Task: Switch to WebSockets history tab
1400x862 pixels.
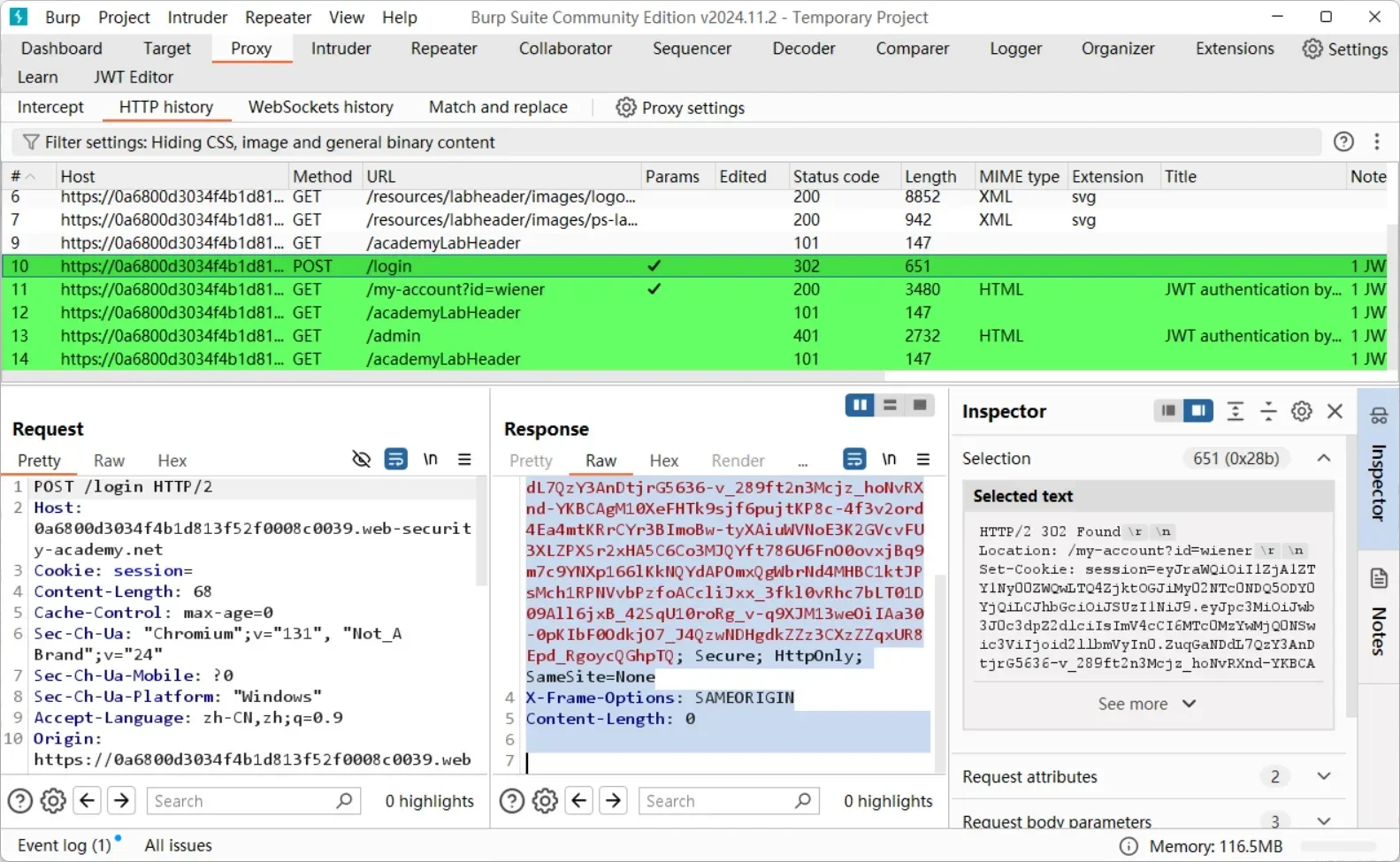Action: 321,107
